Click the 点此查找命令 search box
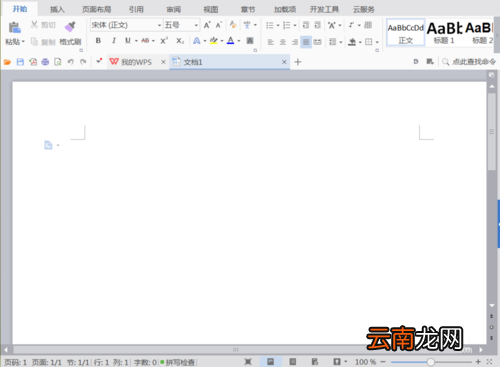500x367 pixels. [x=469, y=62]
